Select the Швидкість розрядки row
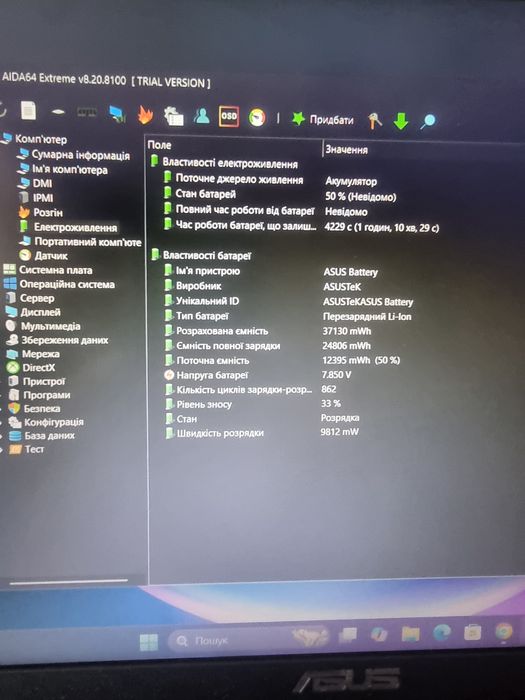This screenshot has width=525, height=700. point(262,432)
